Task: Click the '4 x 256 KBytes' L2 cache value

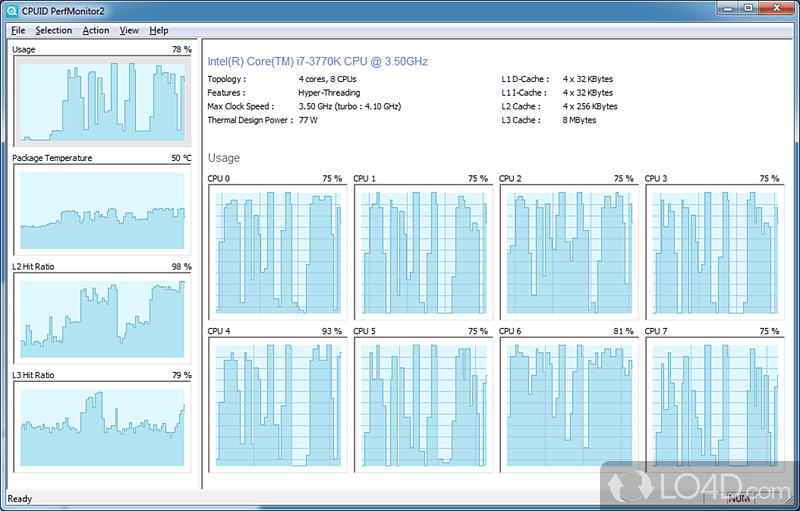Action: pyautogui.click(x=590, y=107)
